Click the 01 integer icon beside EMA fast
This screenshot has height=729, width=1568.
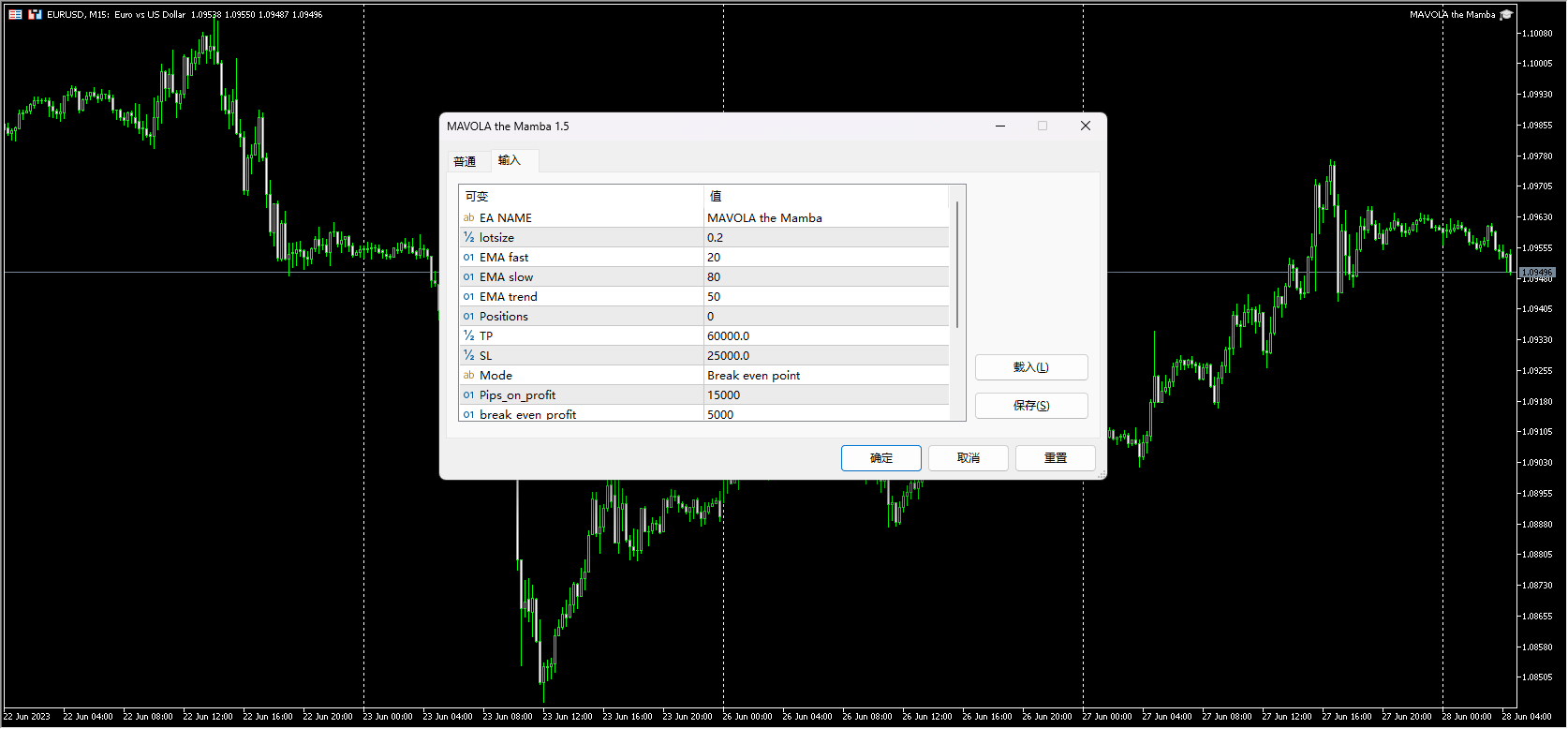pos(468,258)
